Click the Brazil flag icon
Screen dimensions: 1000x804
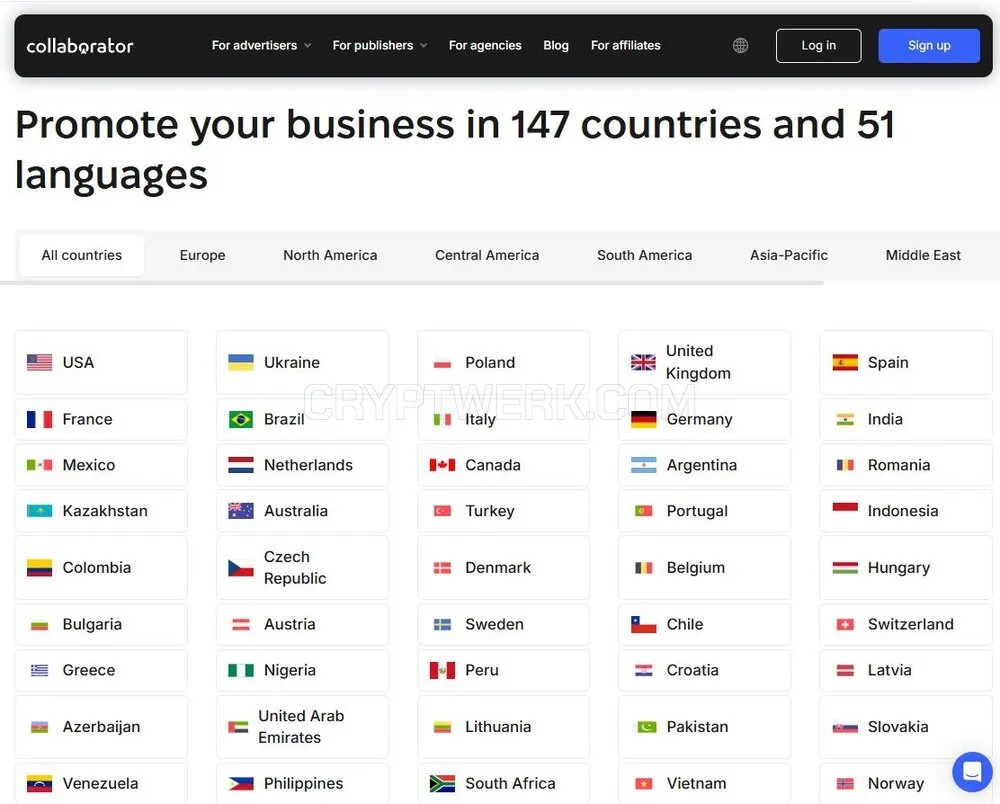click(241, 419)
